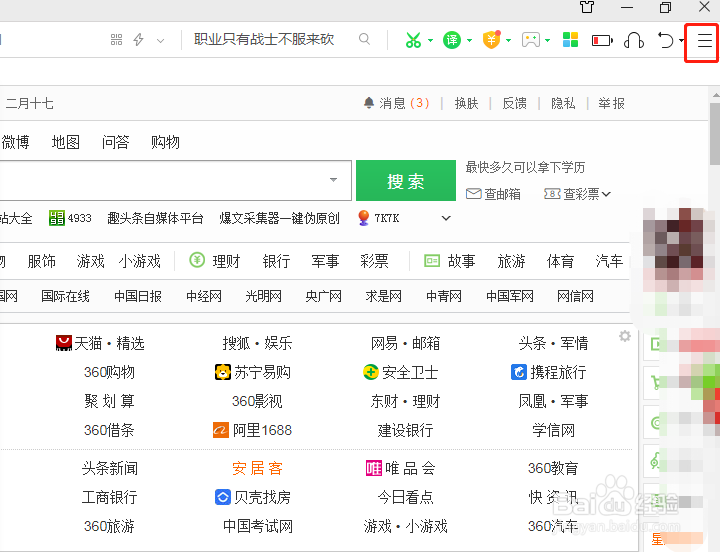Open 携程旅行 site link

549,372
